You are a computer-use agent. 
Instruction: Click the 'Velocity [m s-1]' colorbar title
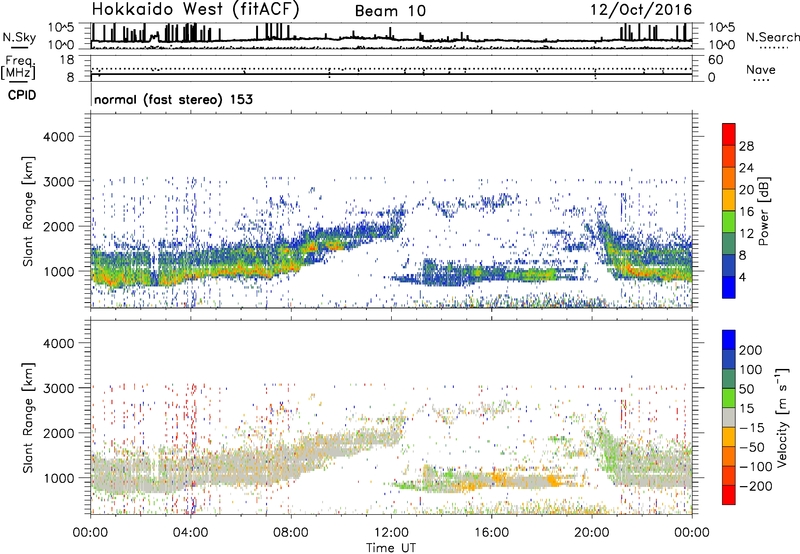[781, 417]
